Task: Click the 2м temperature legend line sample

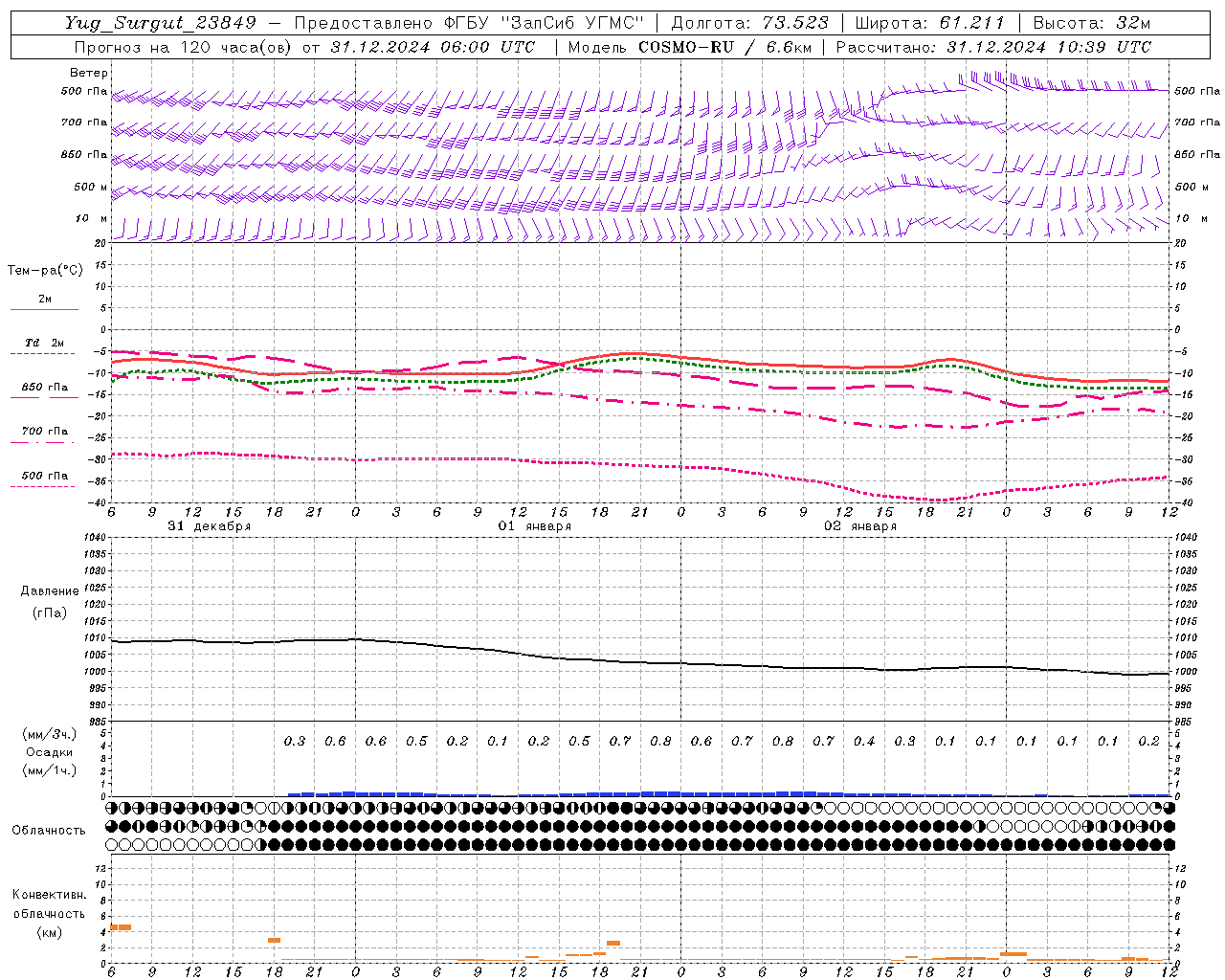Action: (x=44, y=309)
